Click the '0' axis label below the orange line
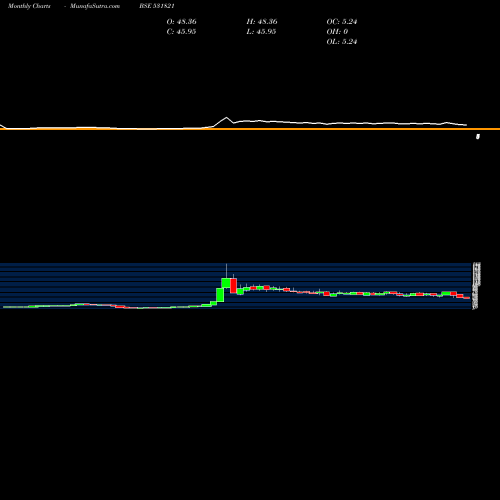 478,137
